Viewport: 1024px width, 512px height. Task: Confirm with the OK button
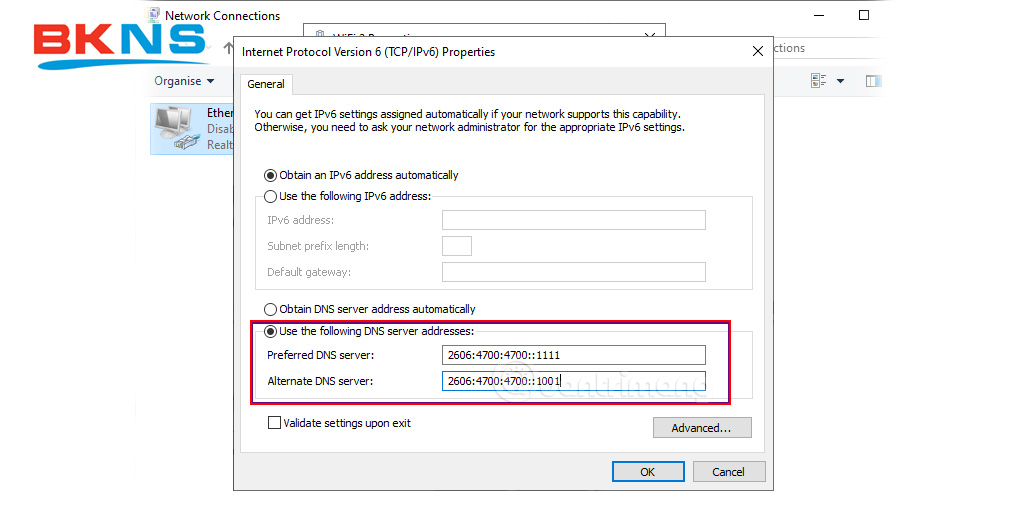pyautogui.click(x=648, y=472)
